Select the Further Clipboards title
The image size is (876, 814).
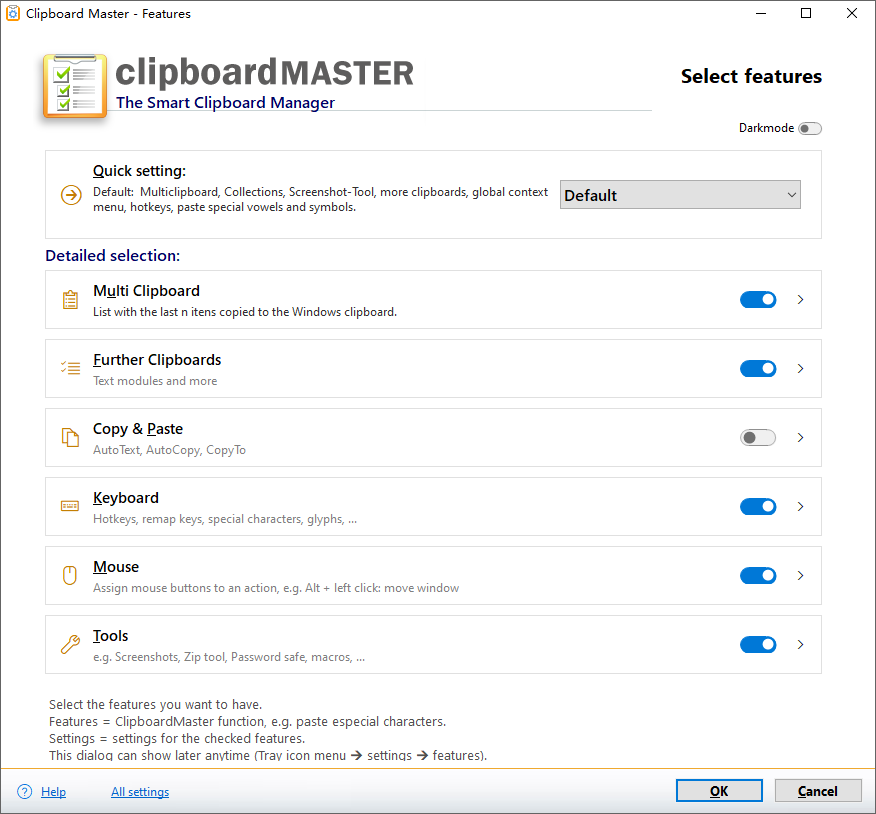(157, 360)
